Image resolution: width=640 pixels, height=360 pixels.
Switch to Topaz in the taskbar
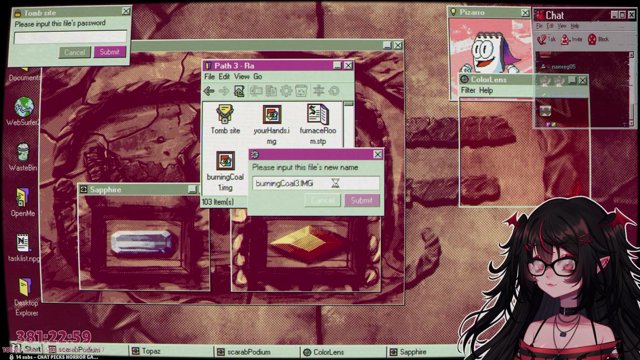tap(171, 351)
